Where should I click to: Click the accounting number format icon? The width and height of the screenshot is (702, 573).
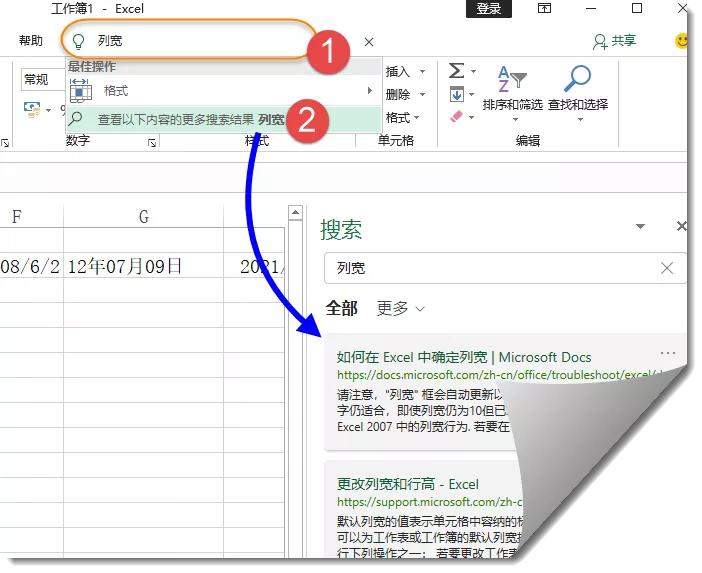pos(32,109)
